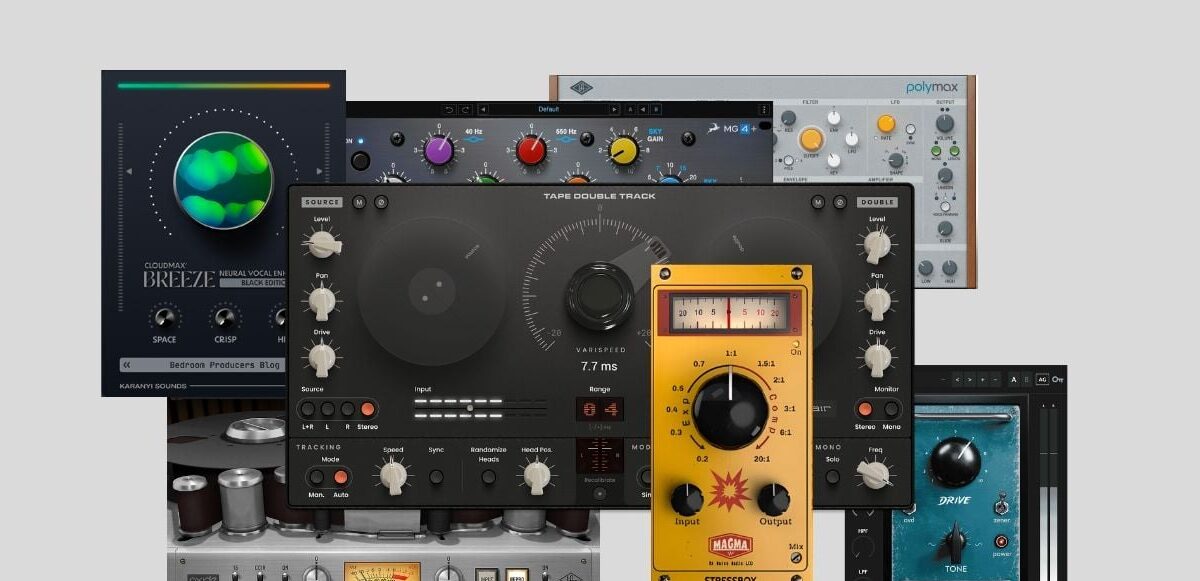Click the SOURCE panel label
The height and width of the screenshot is (581, 1200).
tap(322, 202)
